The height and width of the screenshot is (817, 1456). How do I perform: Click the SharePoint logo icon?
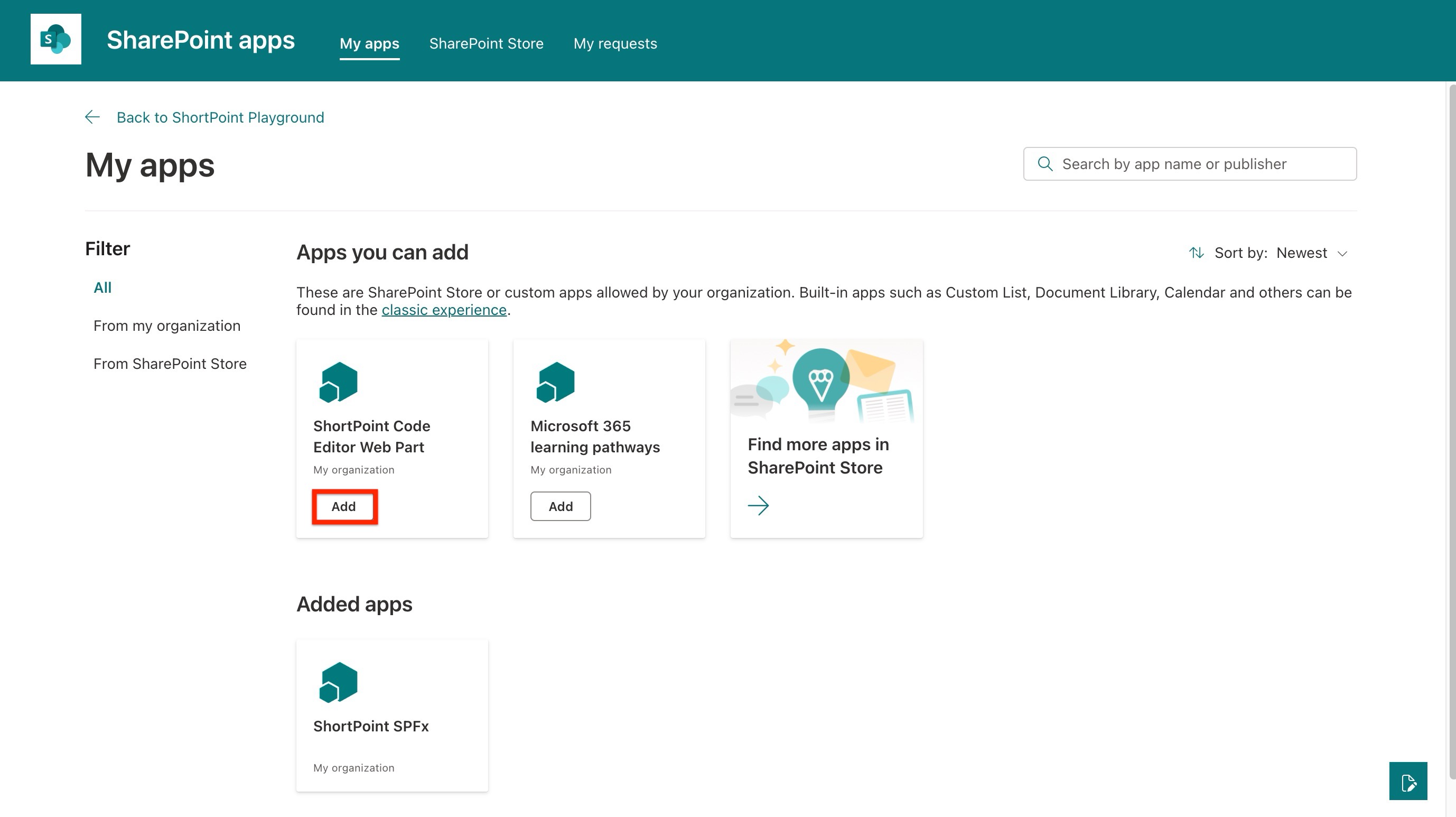coord(55,39)
